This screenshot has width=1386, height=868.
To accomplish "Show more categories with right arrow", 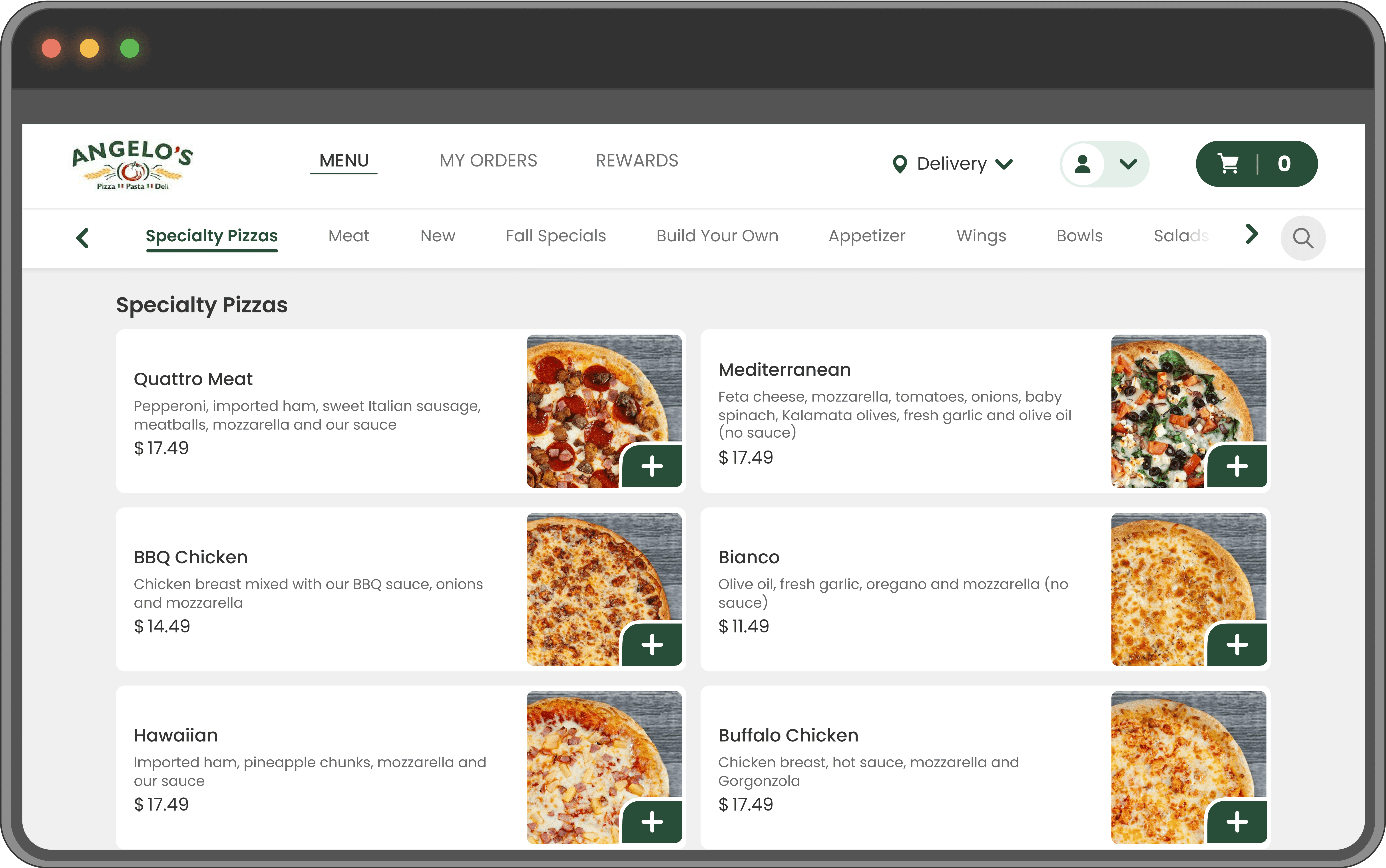I will click(x=1252, y=234).
